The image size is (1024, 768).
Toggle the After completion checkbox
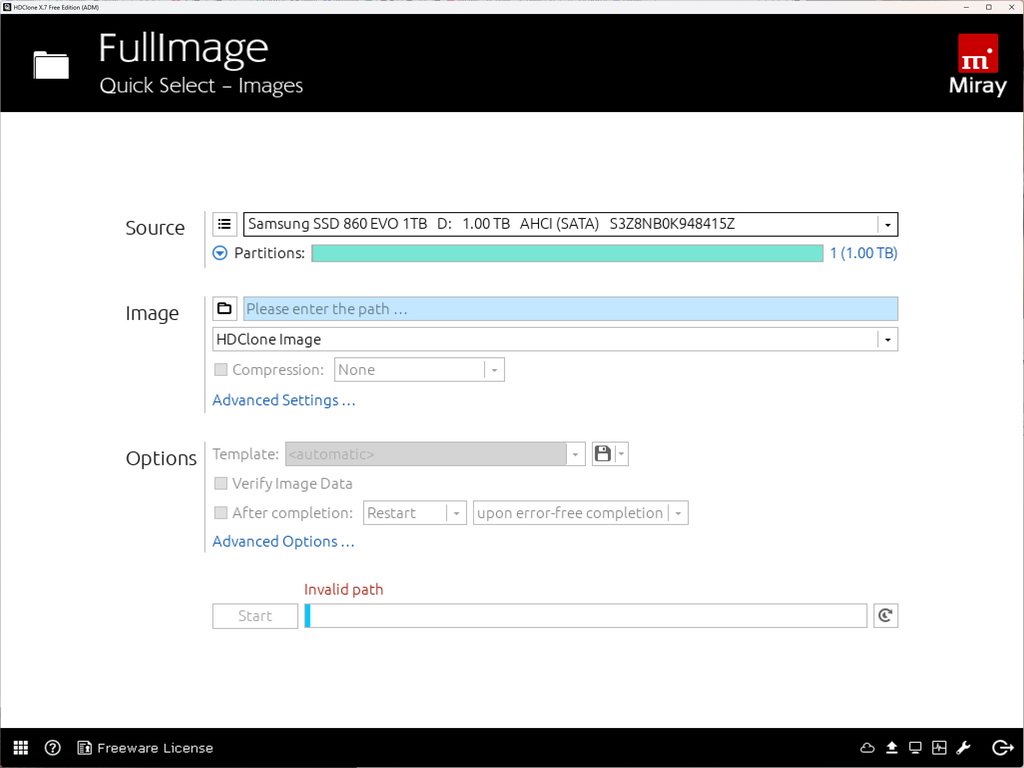221,513
